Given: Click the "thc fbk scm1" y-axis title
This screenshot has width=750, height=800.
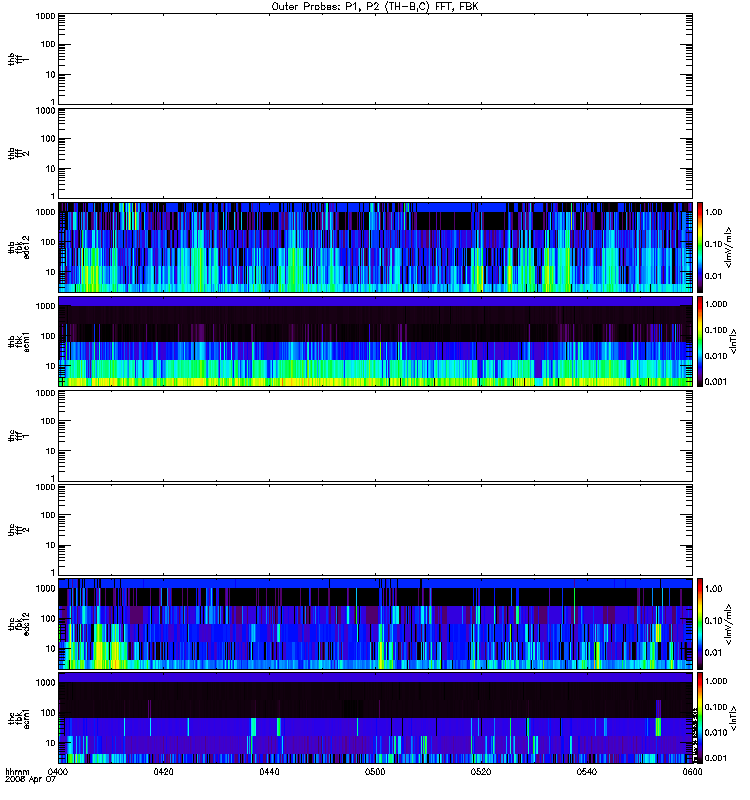Looking at the screenshot, I should pos(19,718).
